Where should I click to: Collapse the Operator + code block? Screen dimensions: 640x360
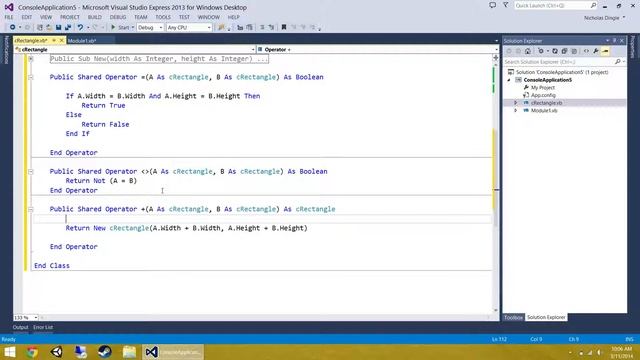[31, 209]
